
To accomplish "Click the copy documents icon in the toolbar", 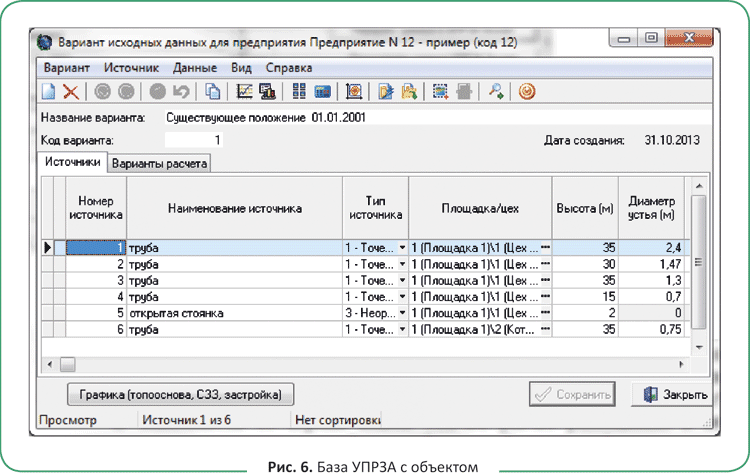I will [212, 91].
